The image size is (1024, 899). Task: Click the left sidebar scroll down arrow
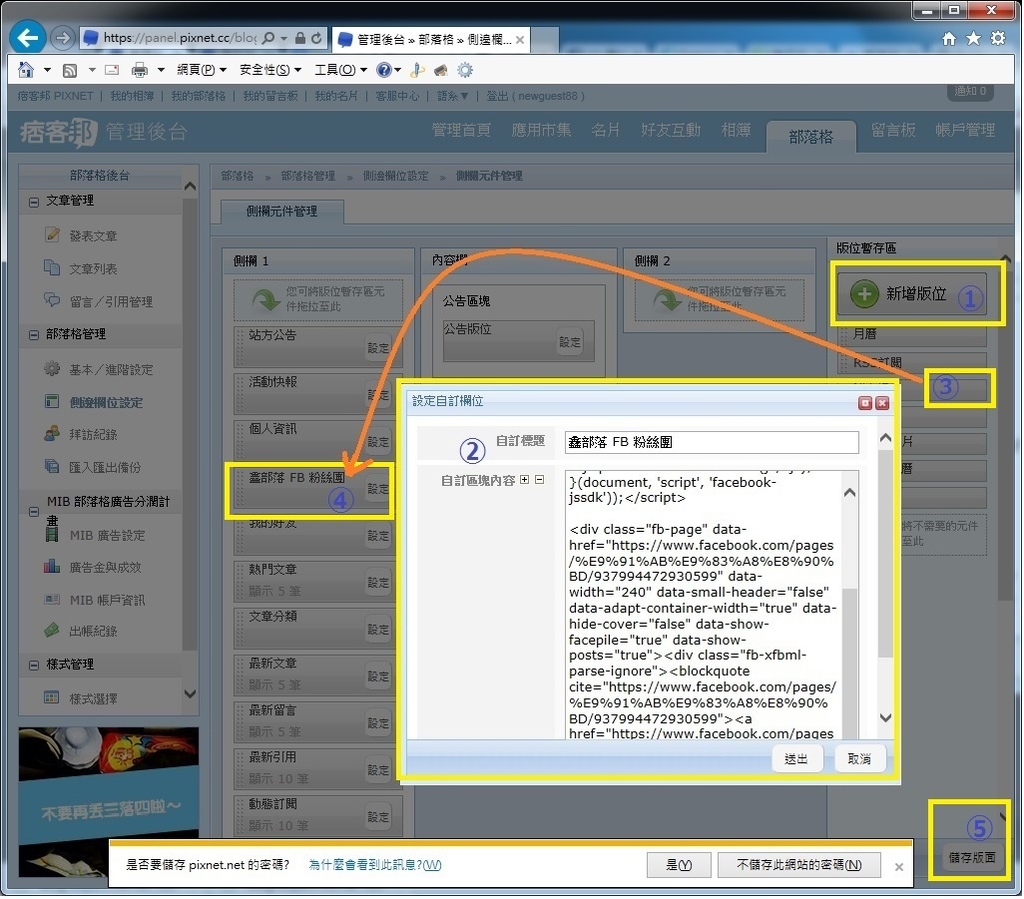(190, 695)
